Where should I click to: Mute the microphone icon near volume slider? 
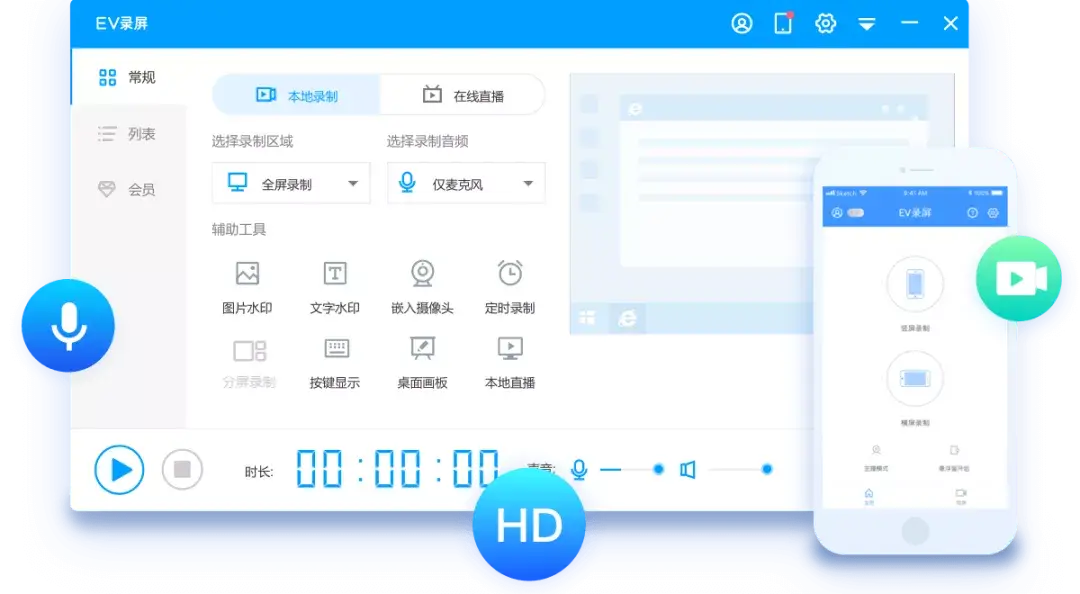click(579, 469)
